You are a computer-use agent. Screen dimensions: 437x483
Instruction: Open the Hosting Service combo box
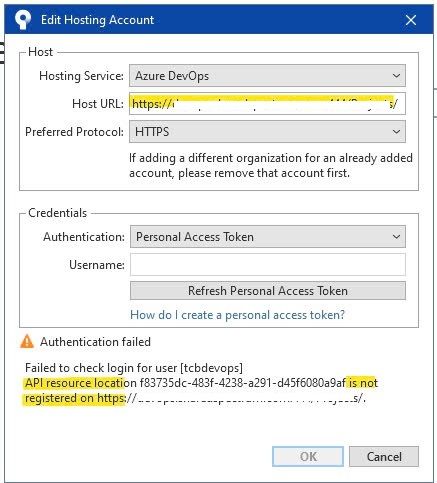coord(267,76)
